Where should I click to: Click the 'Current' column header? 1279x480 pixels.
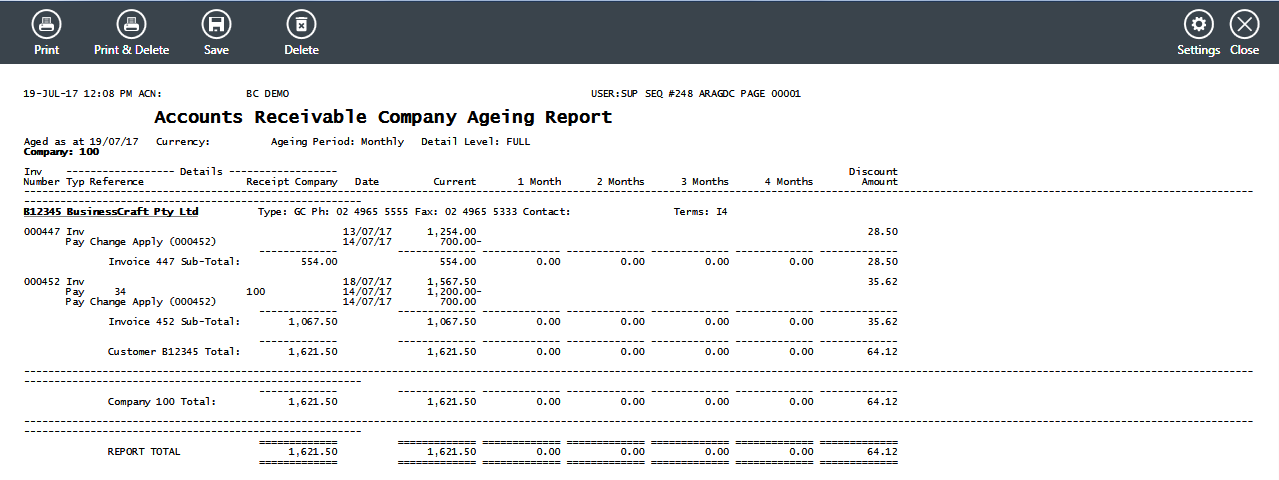455,182
